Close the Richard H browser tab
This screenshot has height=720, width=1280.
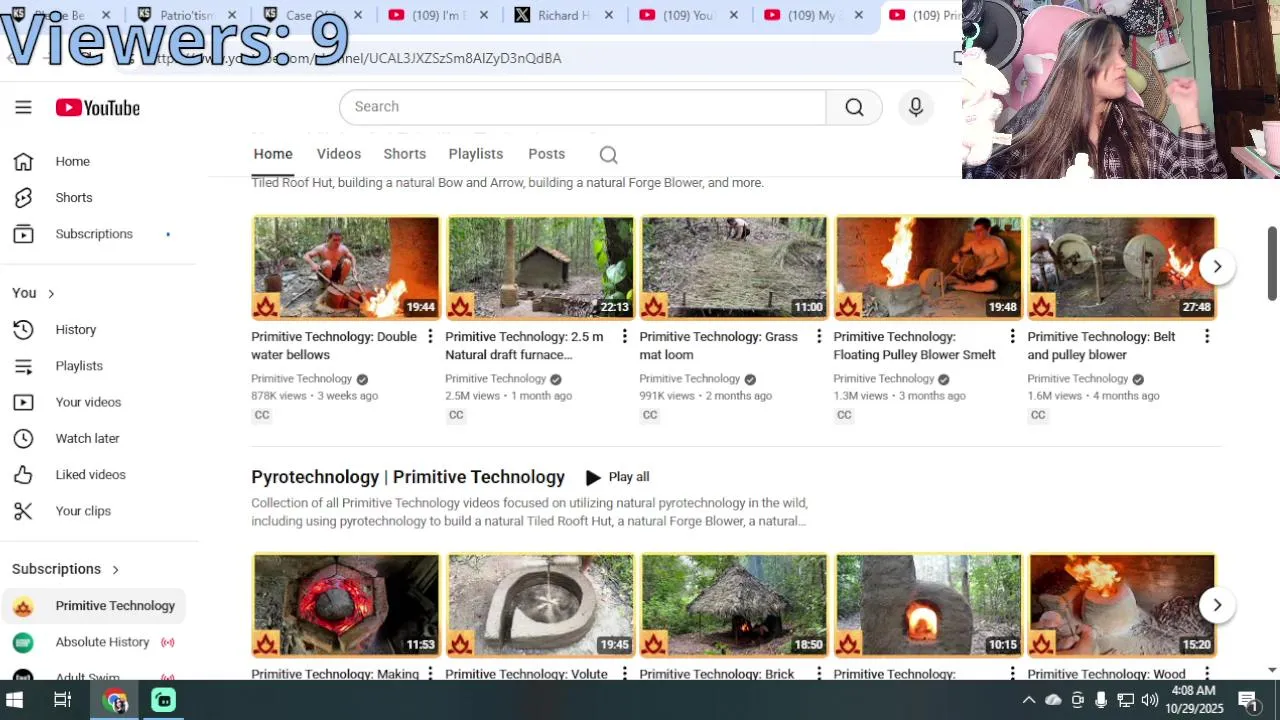pyautogui.click(x=609, y=15)
